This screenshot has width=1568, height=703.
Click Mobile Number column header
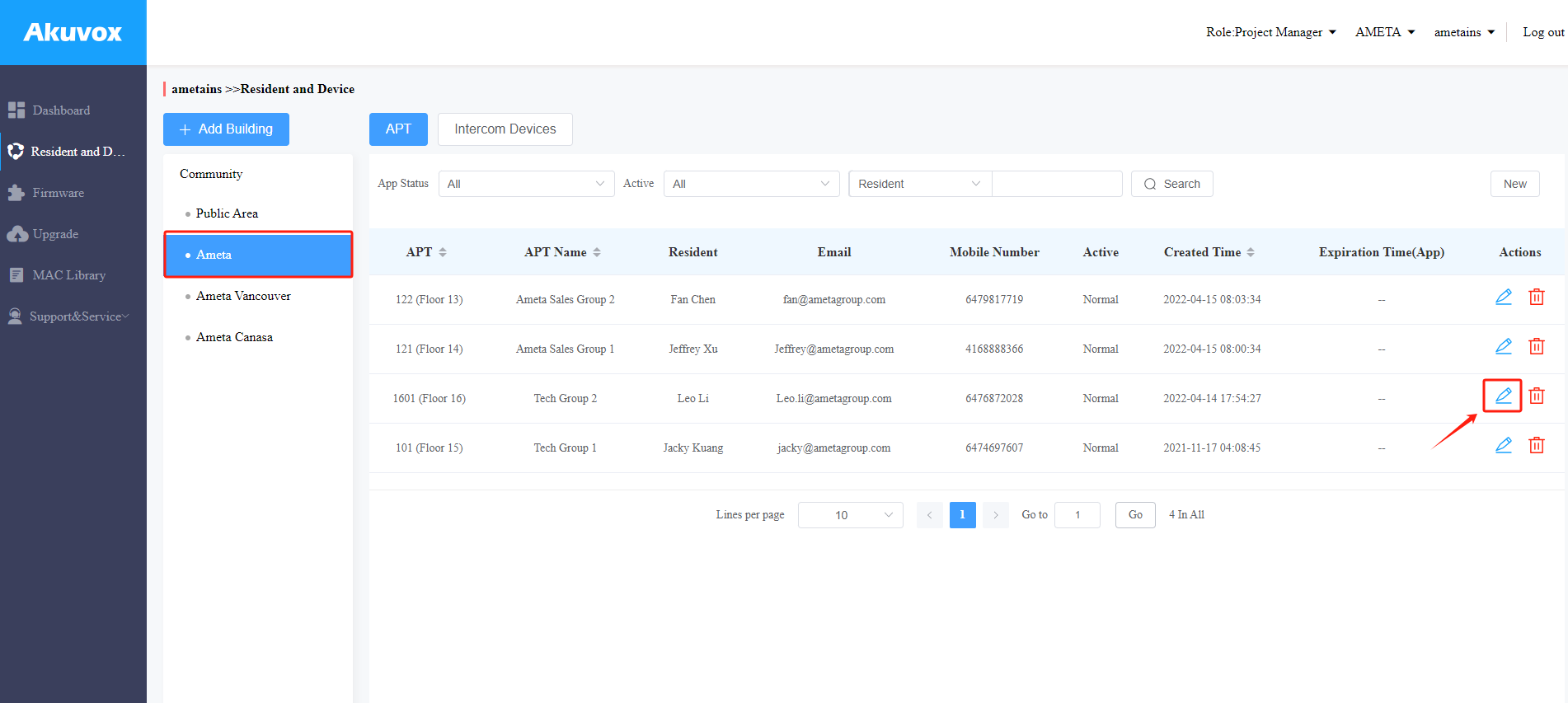[x=994, y=252]
